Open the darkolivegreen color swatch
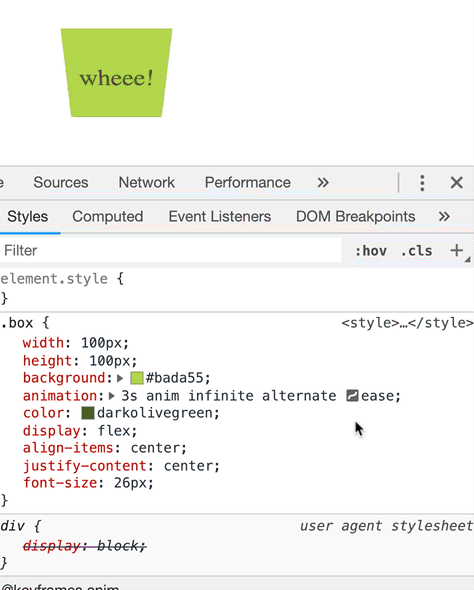This screenshot has height=590, width=474. point(88,413)
